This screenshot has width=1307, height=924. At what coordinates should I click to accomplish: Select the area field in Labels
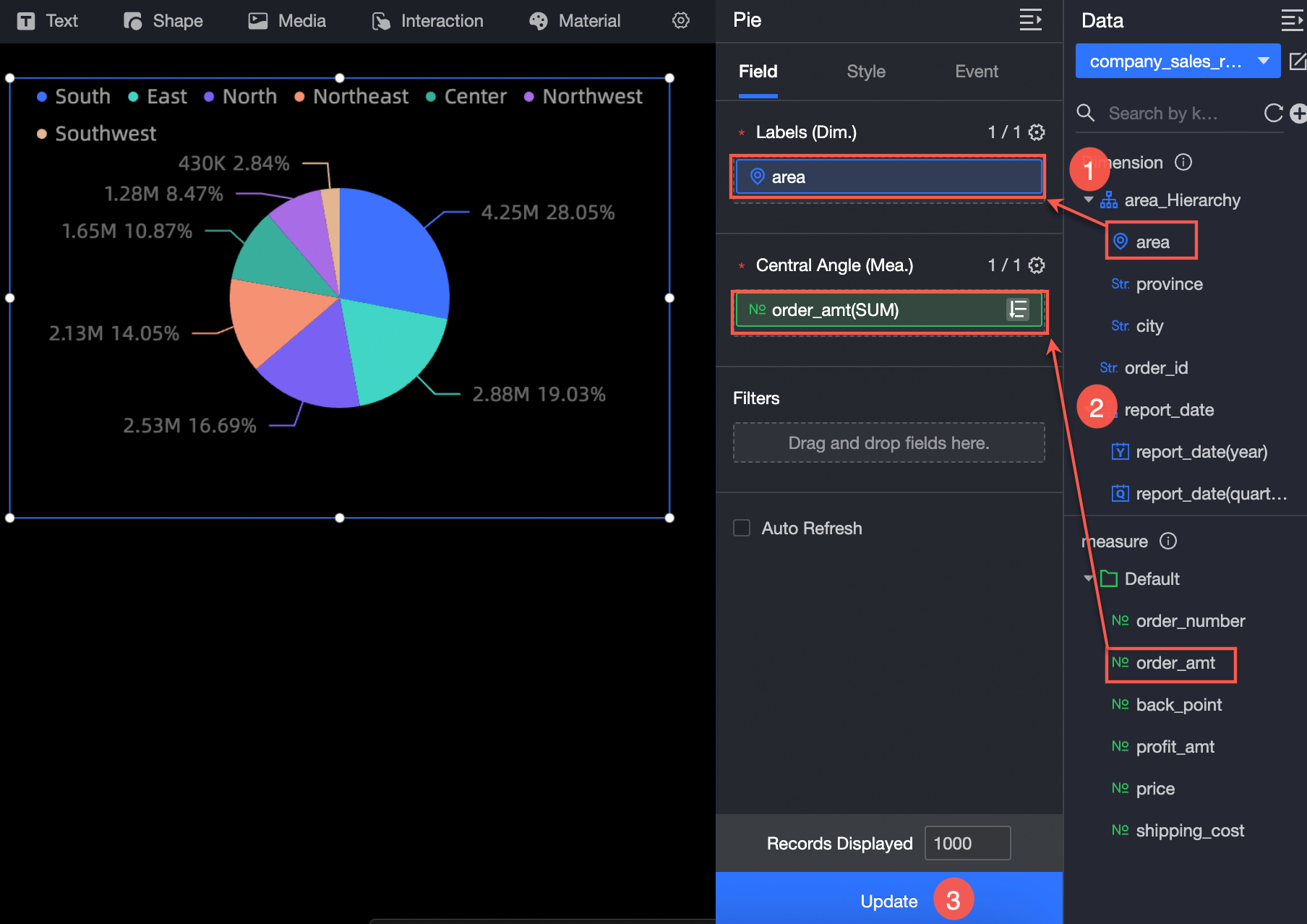(x=888, y=177)
